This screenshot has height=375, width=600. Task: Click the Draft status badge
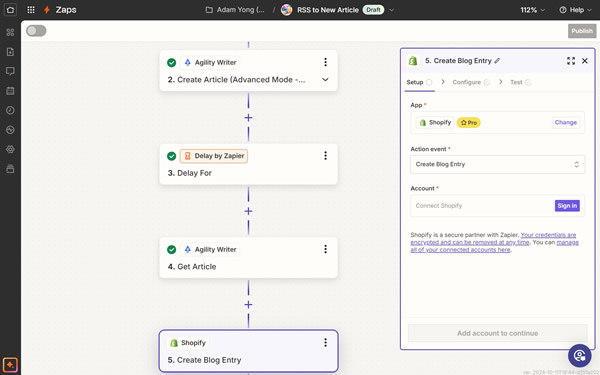[373, 10]
